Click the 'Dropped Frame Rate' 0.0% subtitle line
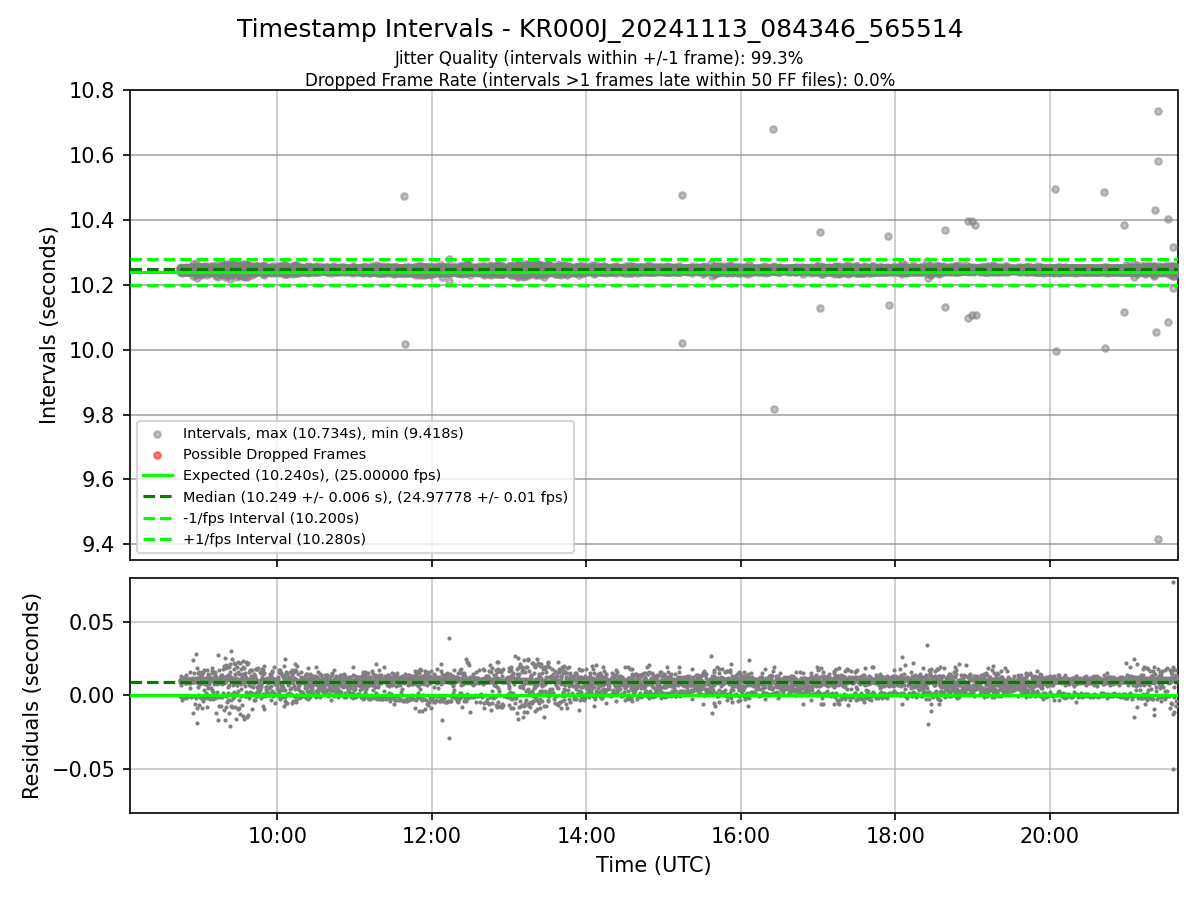1200x900 pixels. tap(600, 80)
